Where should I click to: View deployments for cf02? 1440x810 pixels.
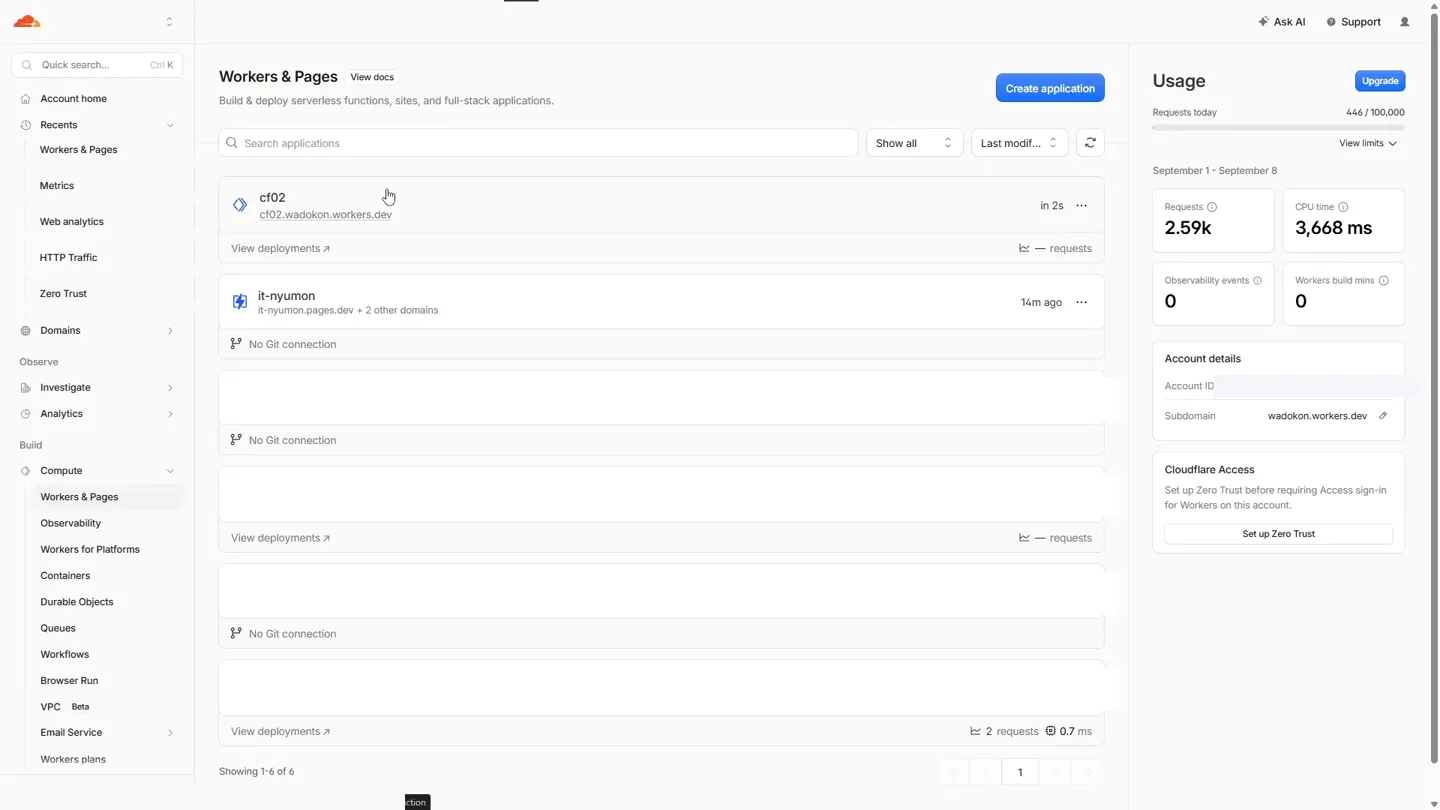point(280,249)
